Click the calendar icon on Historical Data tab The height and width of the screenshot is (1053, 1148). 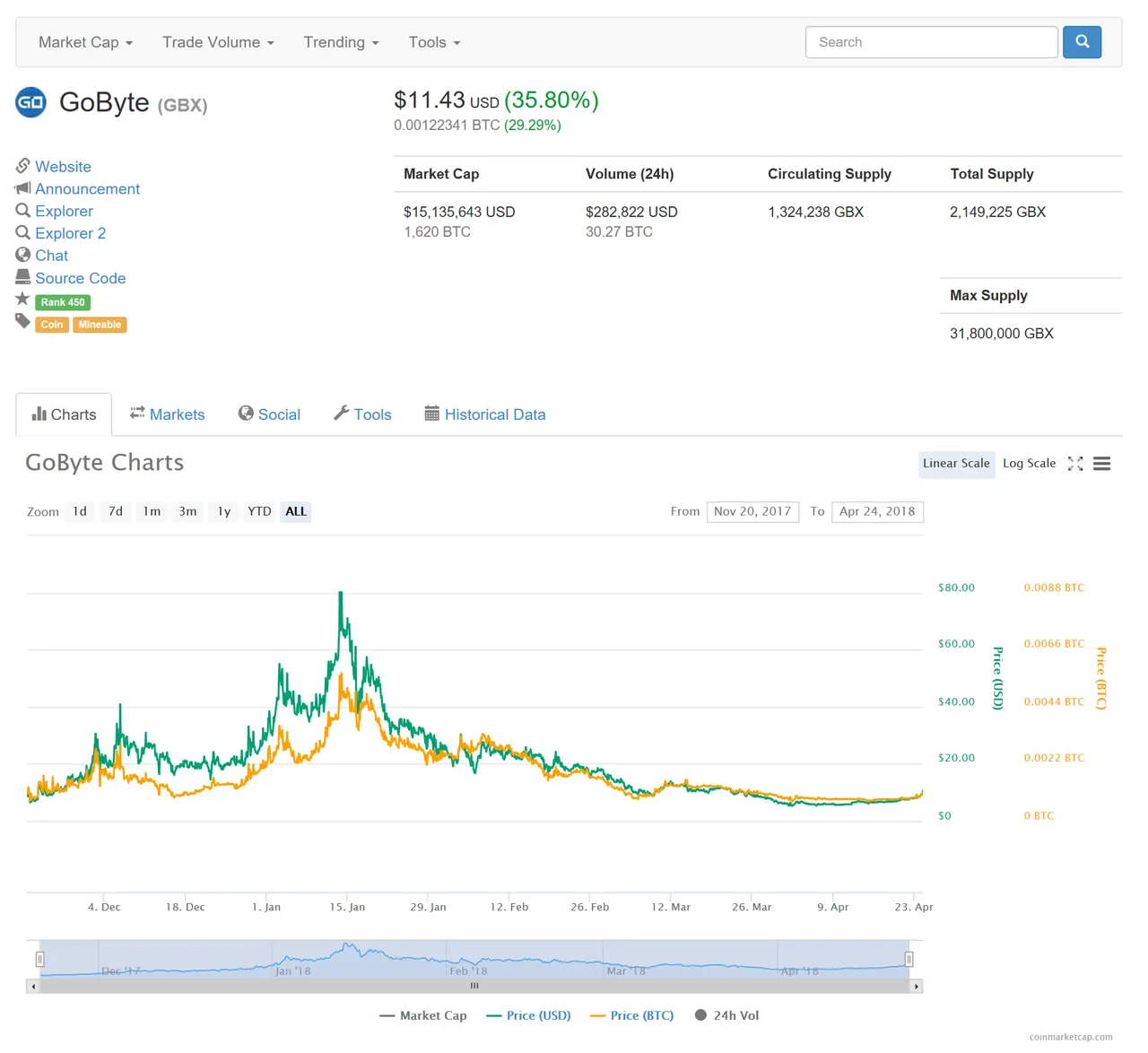(432, 413)
